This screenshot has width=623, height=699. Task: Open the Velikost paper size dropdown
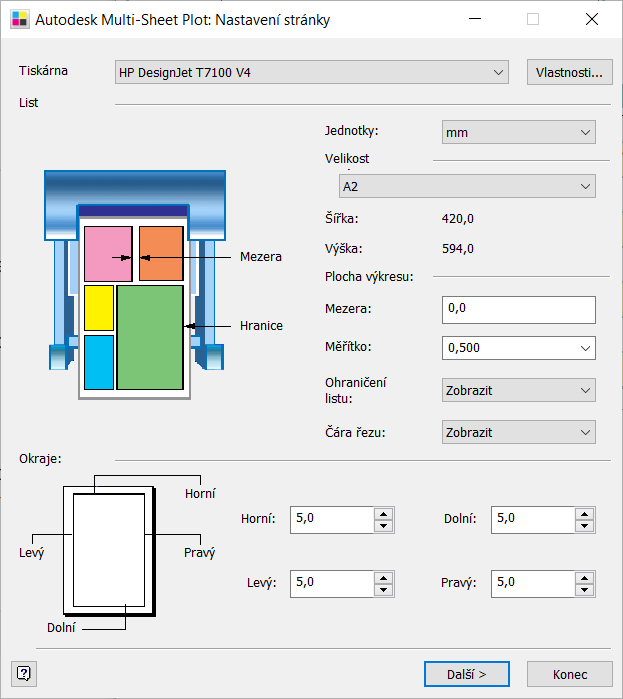(x=585, y=187)
